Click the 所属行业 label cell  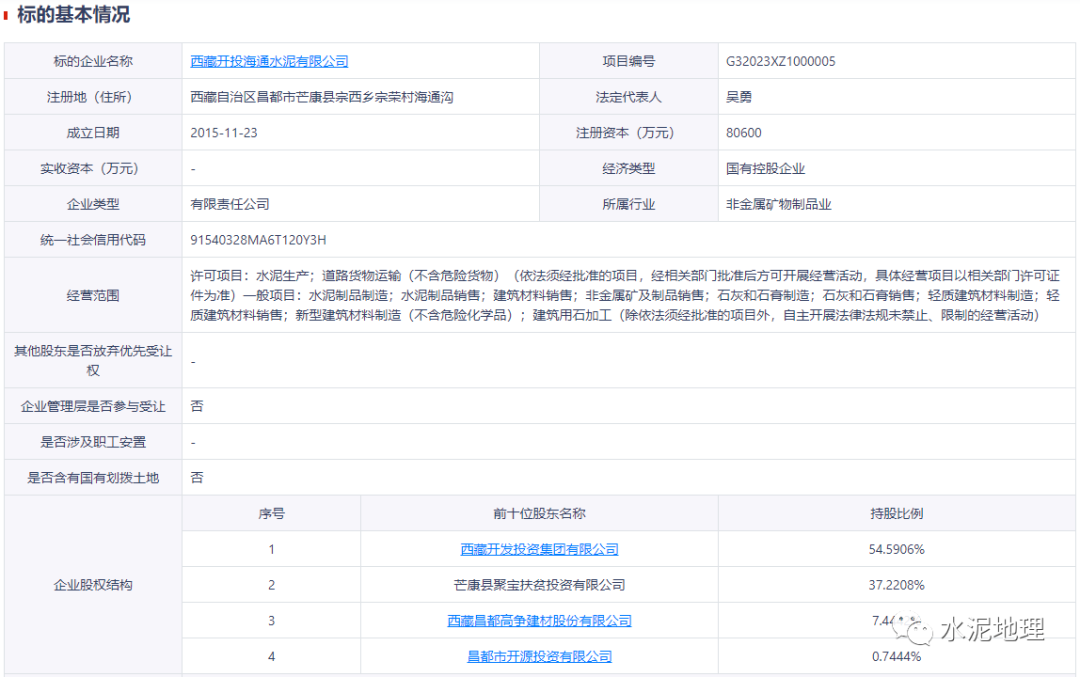[628, 205]
